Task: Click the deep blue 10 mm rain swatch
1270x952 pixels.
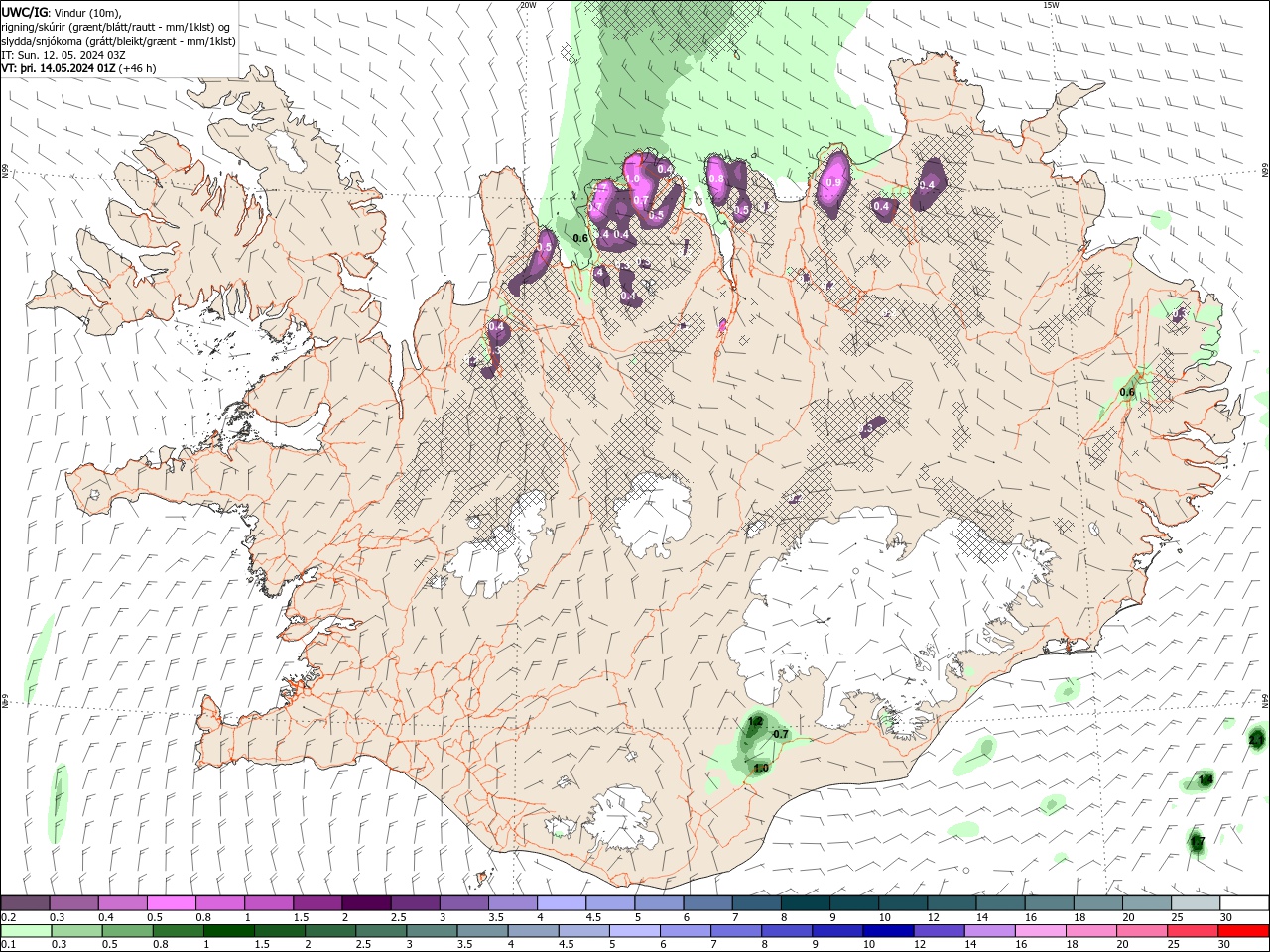Action: (x=887, y=931)
